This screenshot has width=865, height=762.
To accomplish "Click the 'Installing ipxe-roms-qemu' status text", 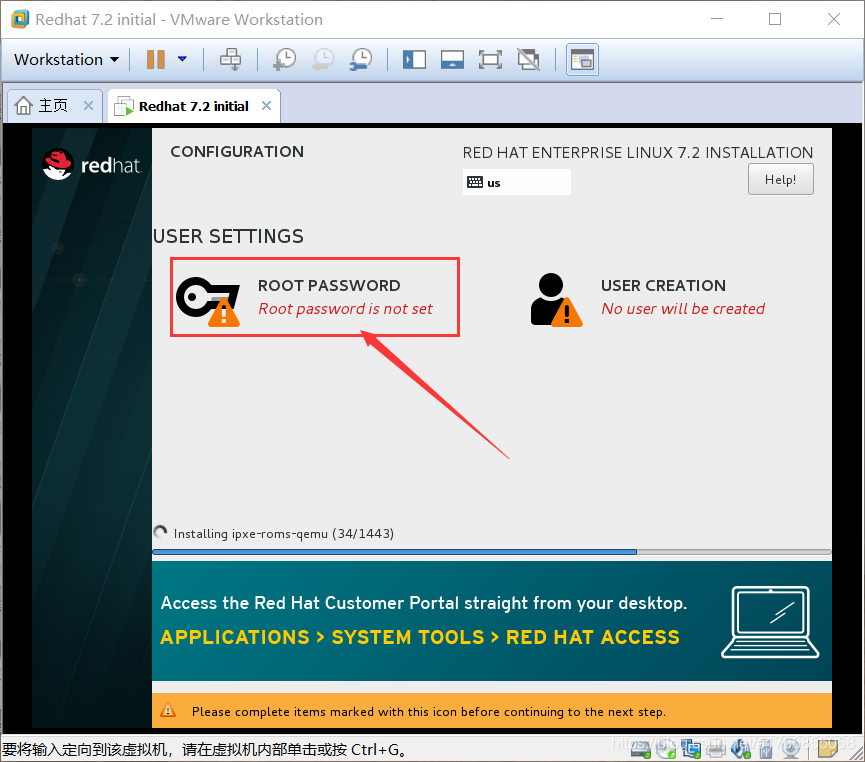I will (x=284, y=534).
